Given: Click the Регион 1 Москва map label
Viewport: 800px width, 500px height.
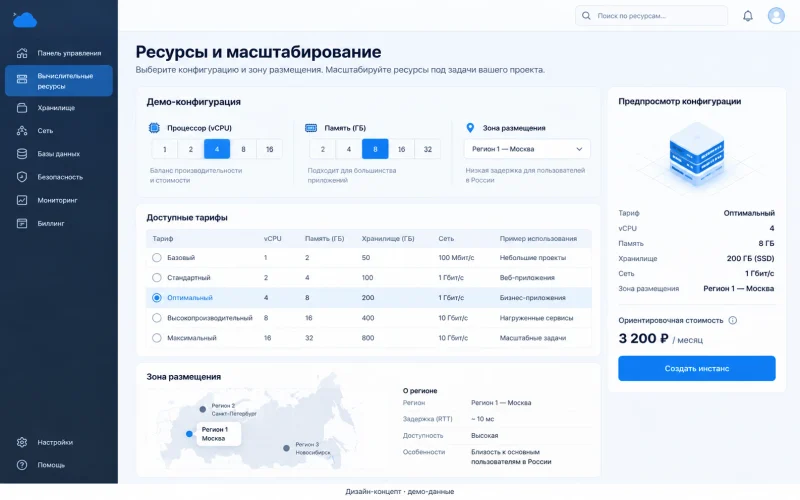Looking at the screenshot, I should coord(219,434).
